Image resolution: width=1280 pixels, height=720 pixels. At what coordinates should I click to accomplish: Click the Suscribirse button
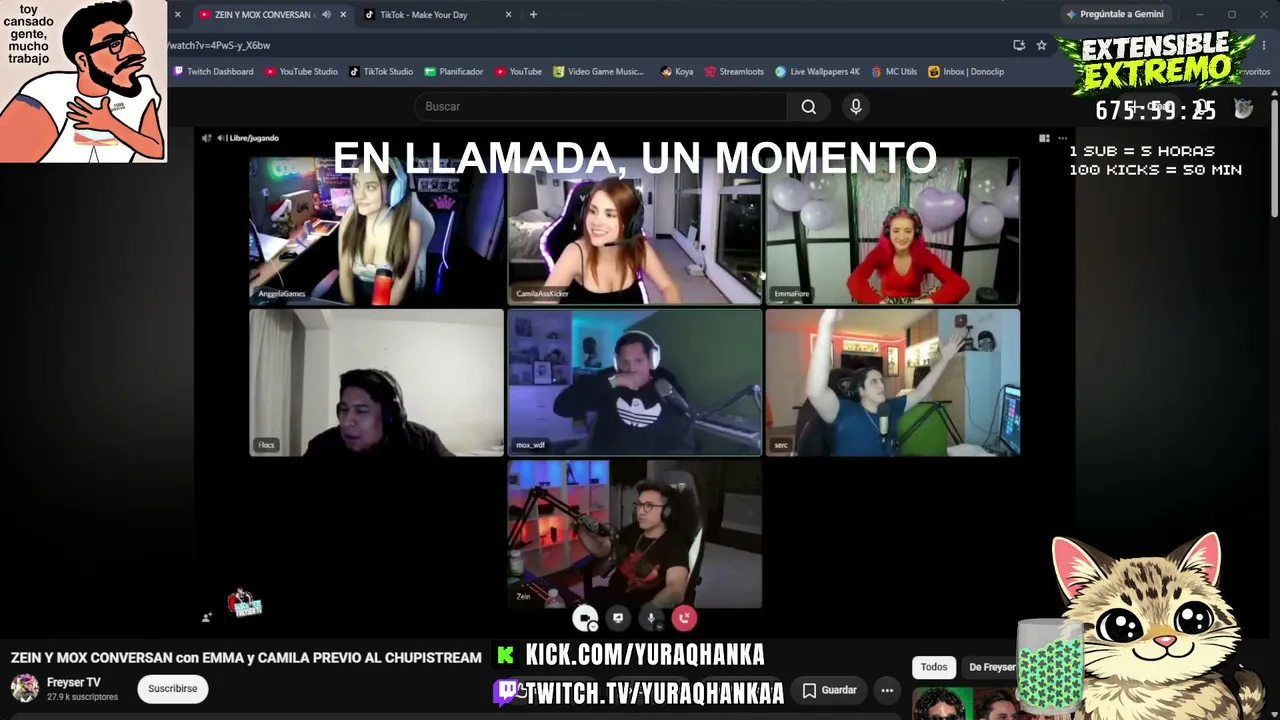[173, 688]
